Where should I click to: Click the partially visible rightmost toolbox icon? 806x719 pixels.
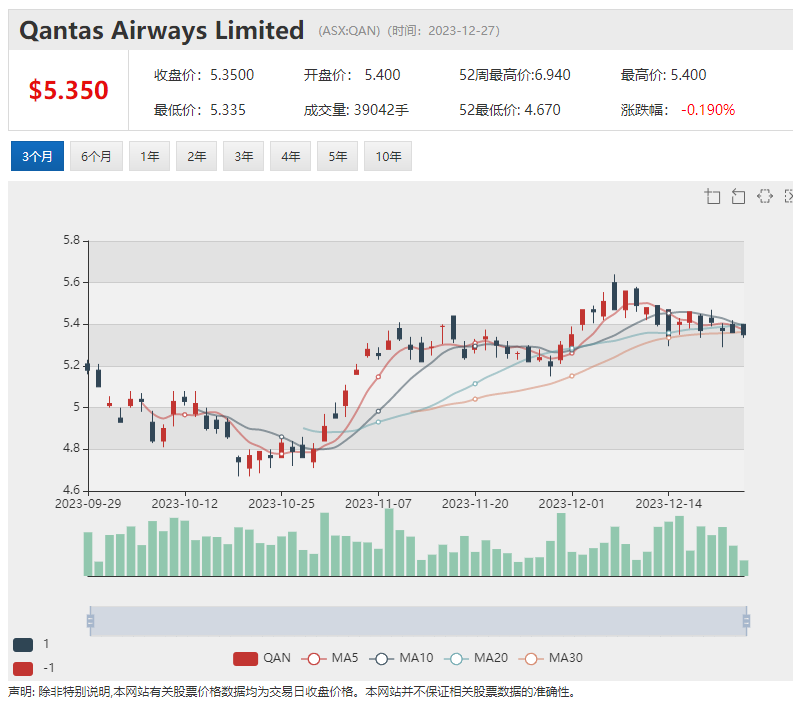[x=789, y=196]
